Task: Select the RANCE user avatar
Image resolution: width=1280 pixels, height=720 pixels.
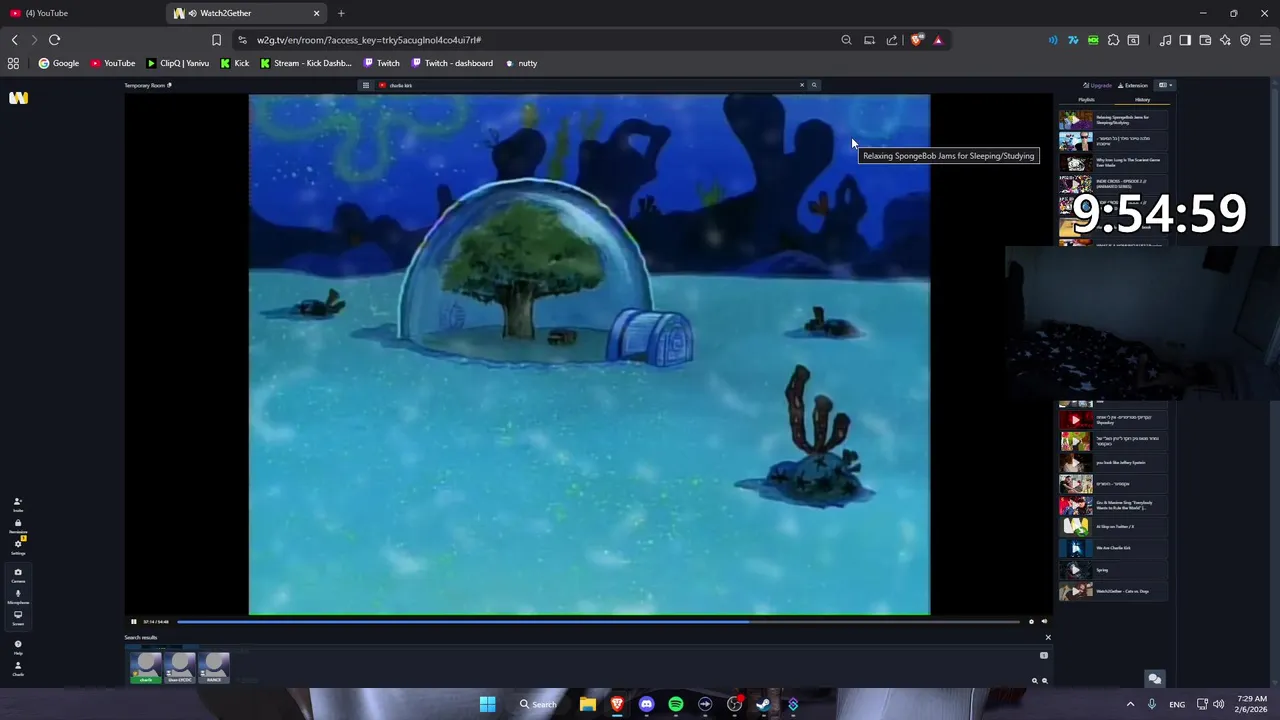Action: tap(214, 667)
